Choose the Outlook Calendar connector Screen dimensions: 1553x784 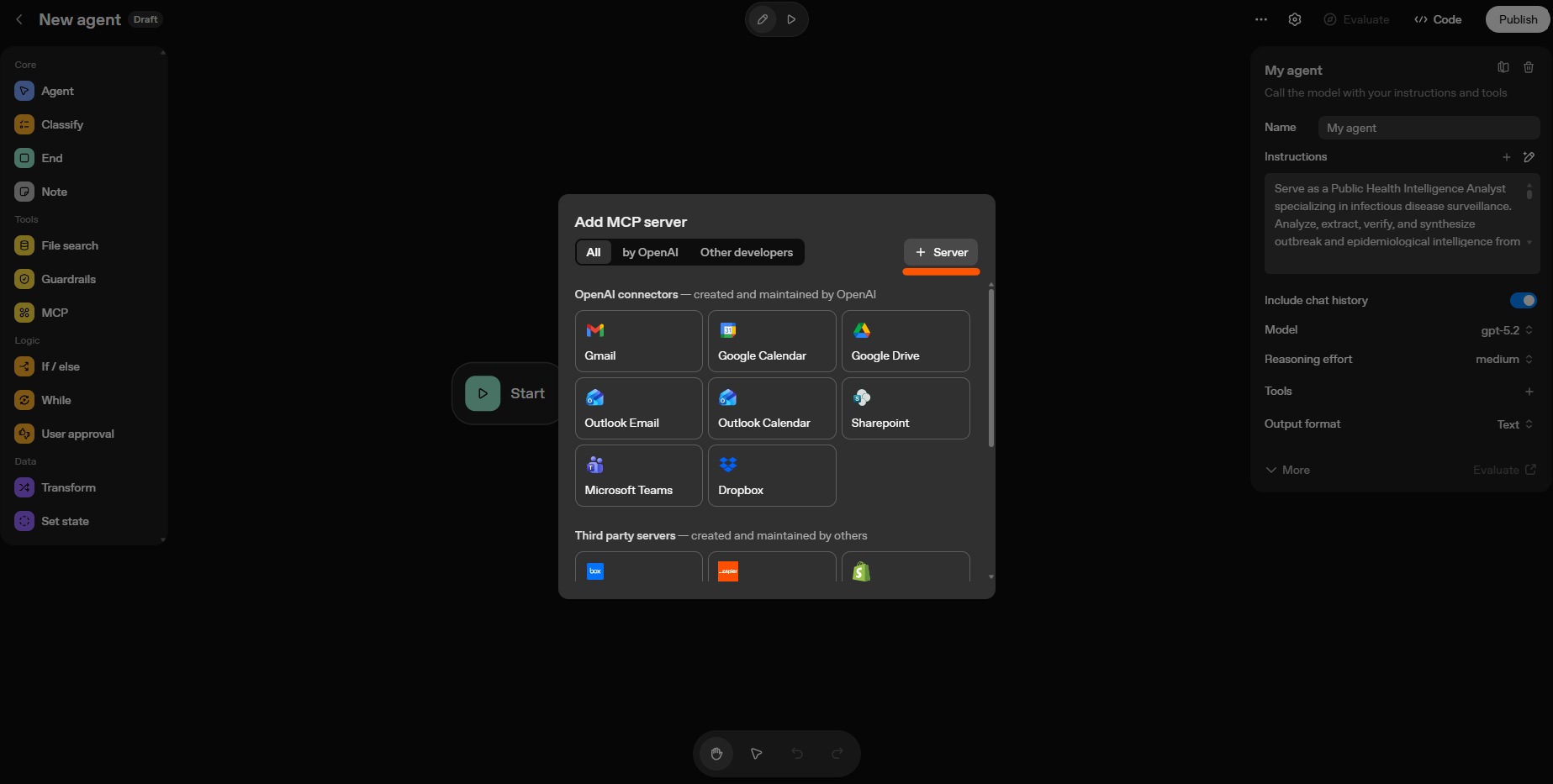(772, 408)
